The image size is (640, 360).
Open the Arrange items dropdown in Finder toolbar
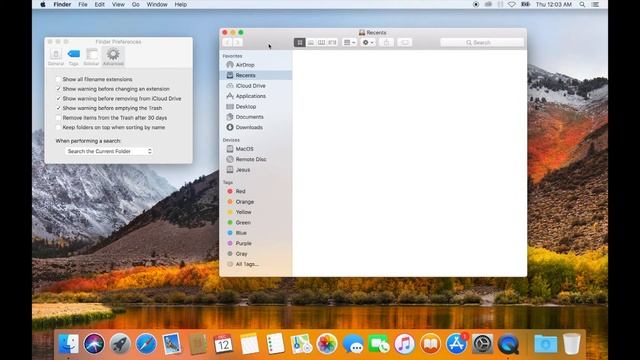click(350, 42)
